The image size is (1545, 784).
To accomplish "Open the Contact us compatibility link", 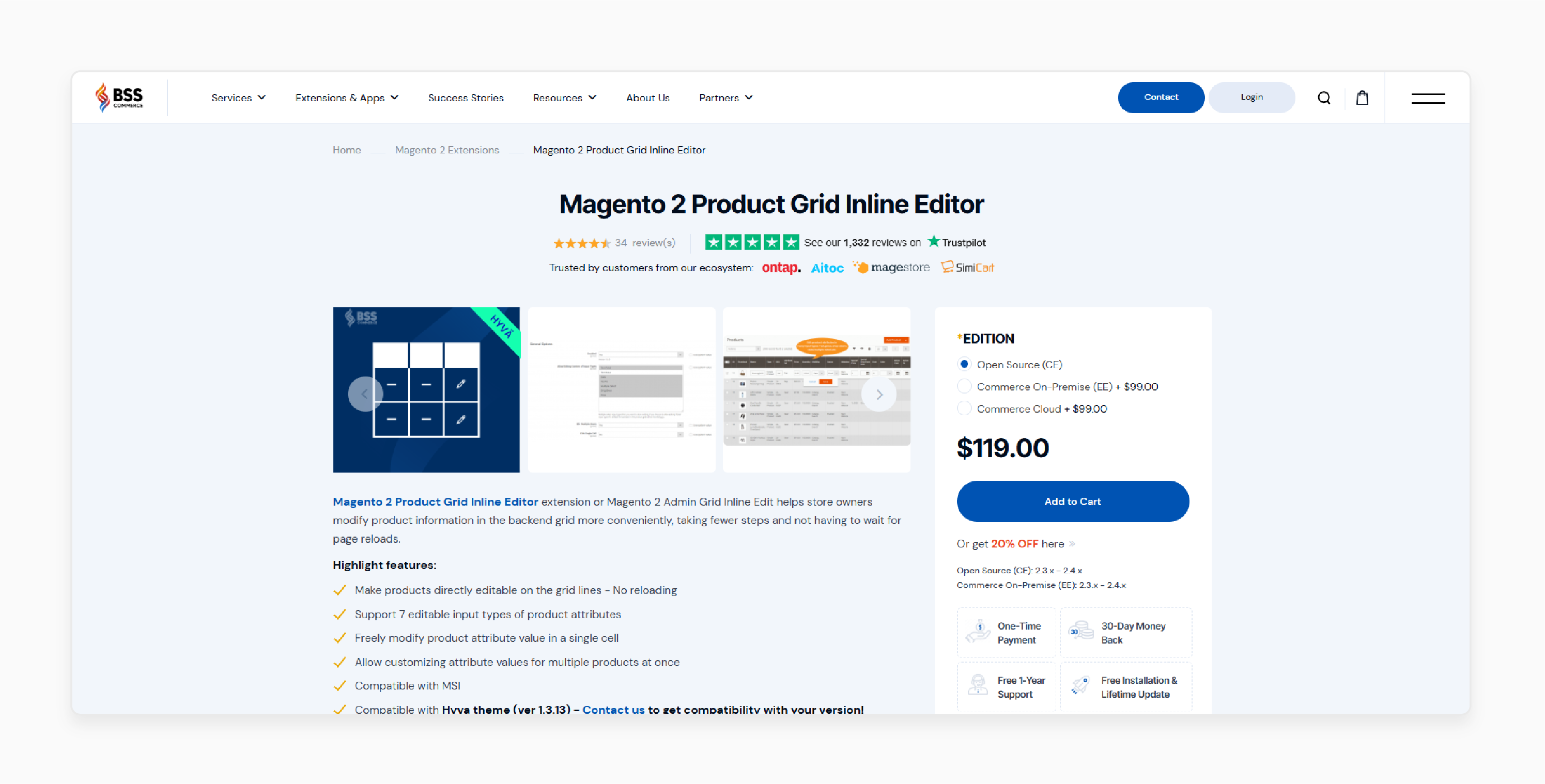I will (613, 709).
